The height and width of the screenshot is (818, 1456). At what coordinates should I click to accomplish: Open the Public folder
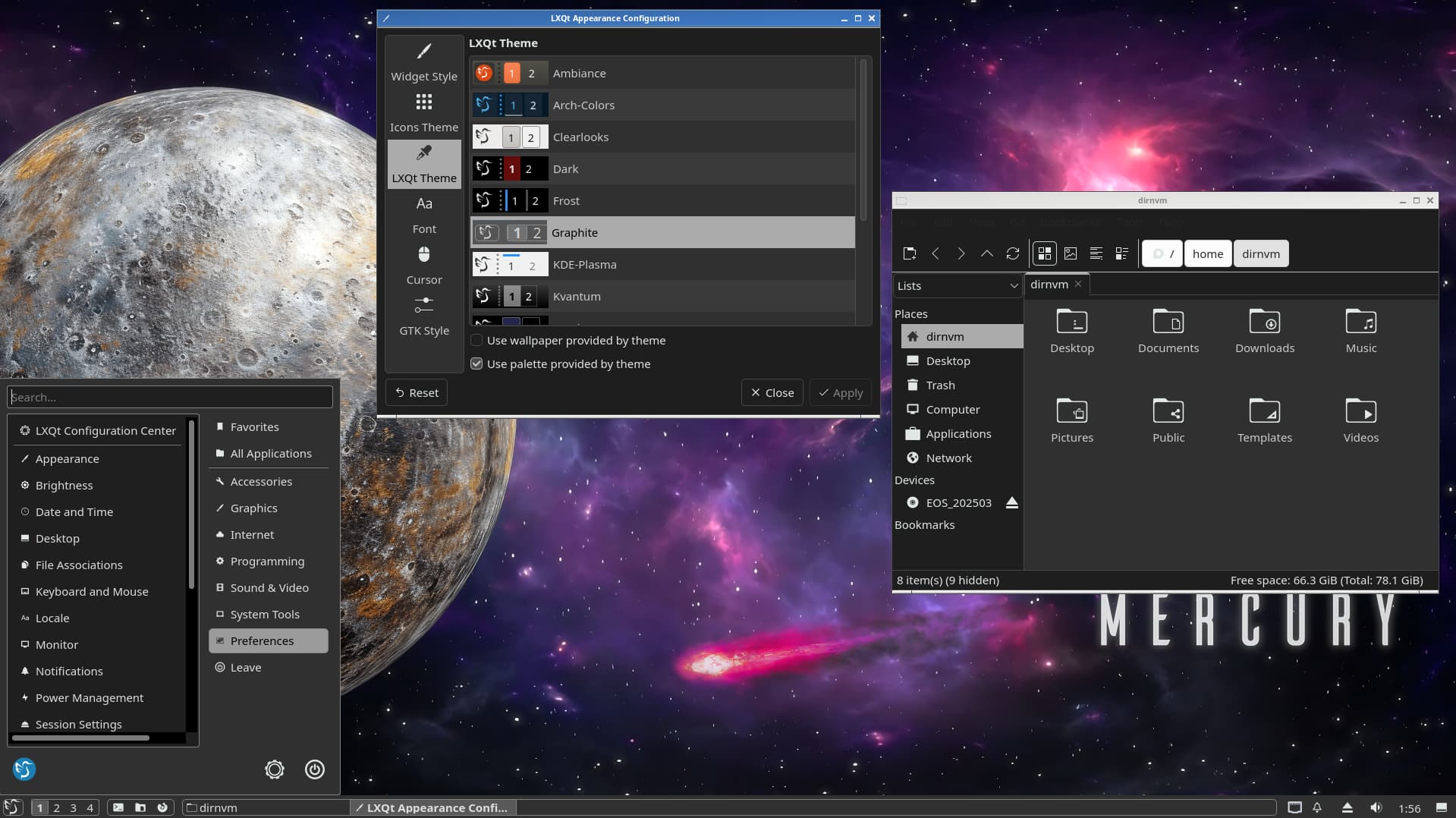(x=1168, y=420)
